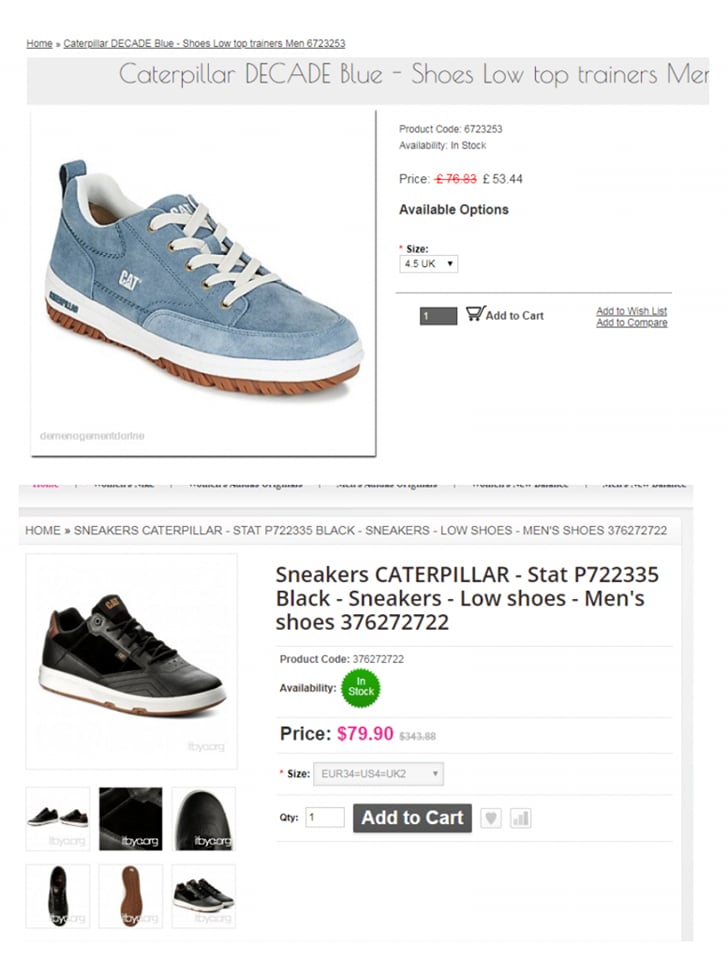Image resolution: width=728 pixels, height=960 pixels.
Task: Click Add to Compare link
Action: click(631, 323)
